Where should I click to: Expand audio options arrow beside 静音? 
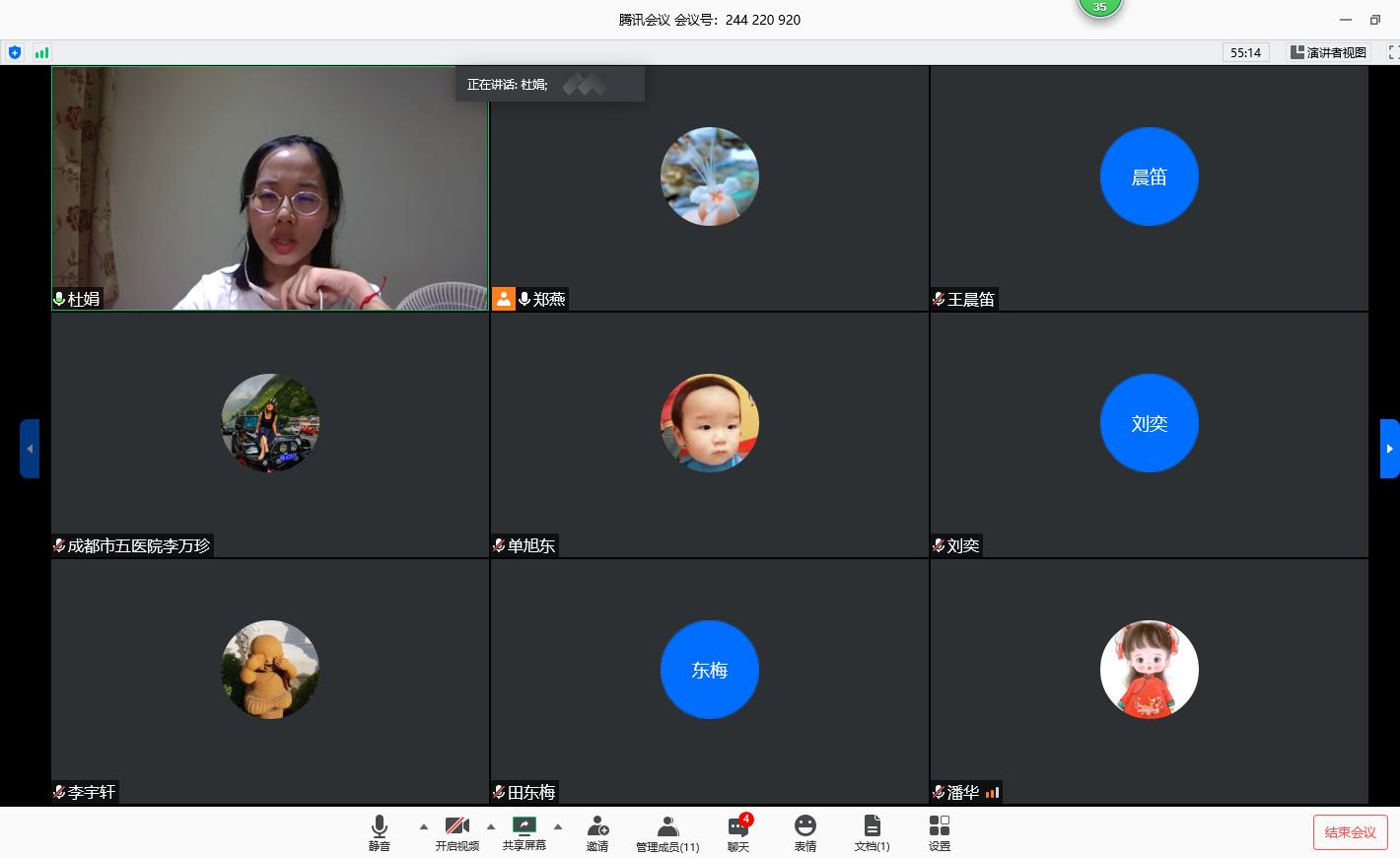click(x=424, y=826)
